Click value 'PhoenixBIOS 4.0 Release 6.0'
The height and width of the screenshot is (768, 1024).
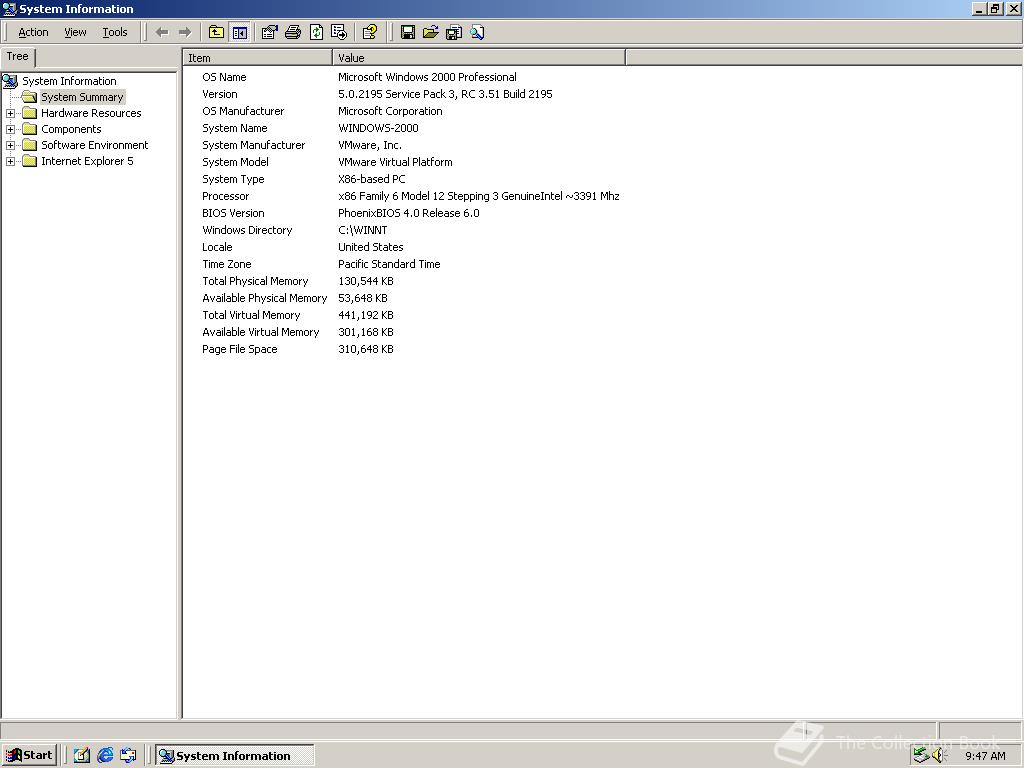[408, 213]
